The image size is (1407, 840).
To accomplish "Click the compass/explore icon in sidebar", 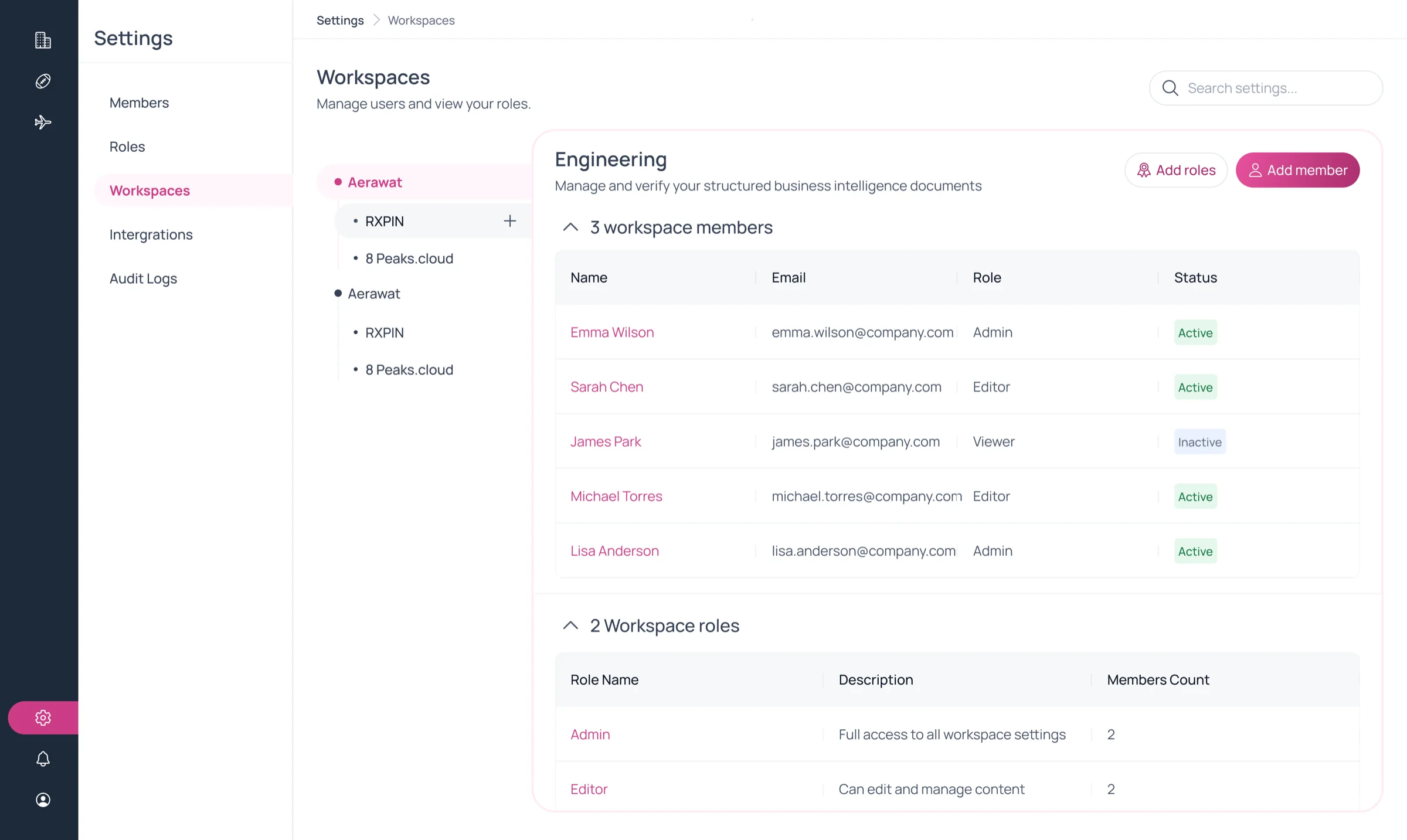I will (x=43, y=81).
